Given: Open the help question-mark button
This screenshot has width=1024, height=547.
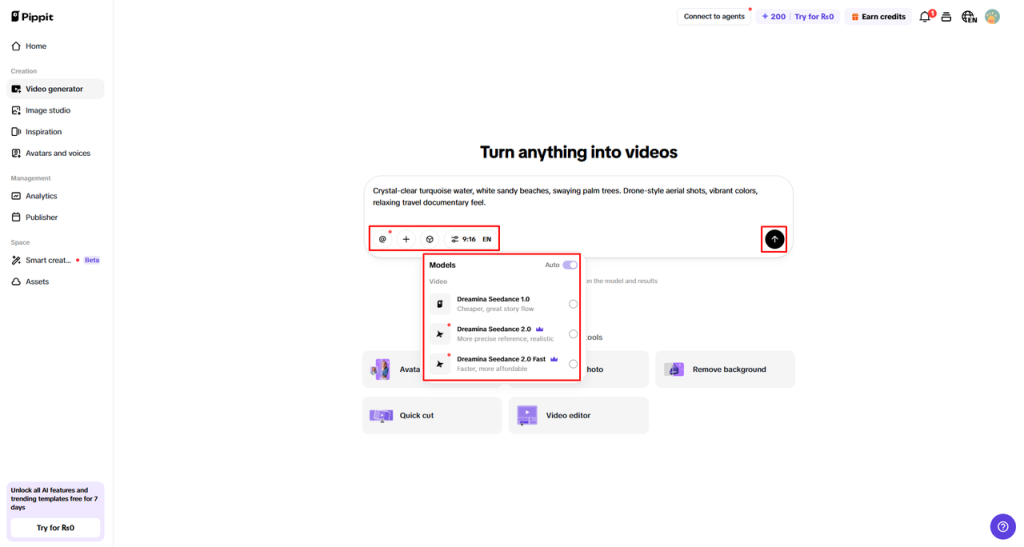Looking at the screenshot, I should click(1002, 526).
